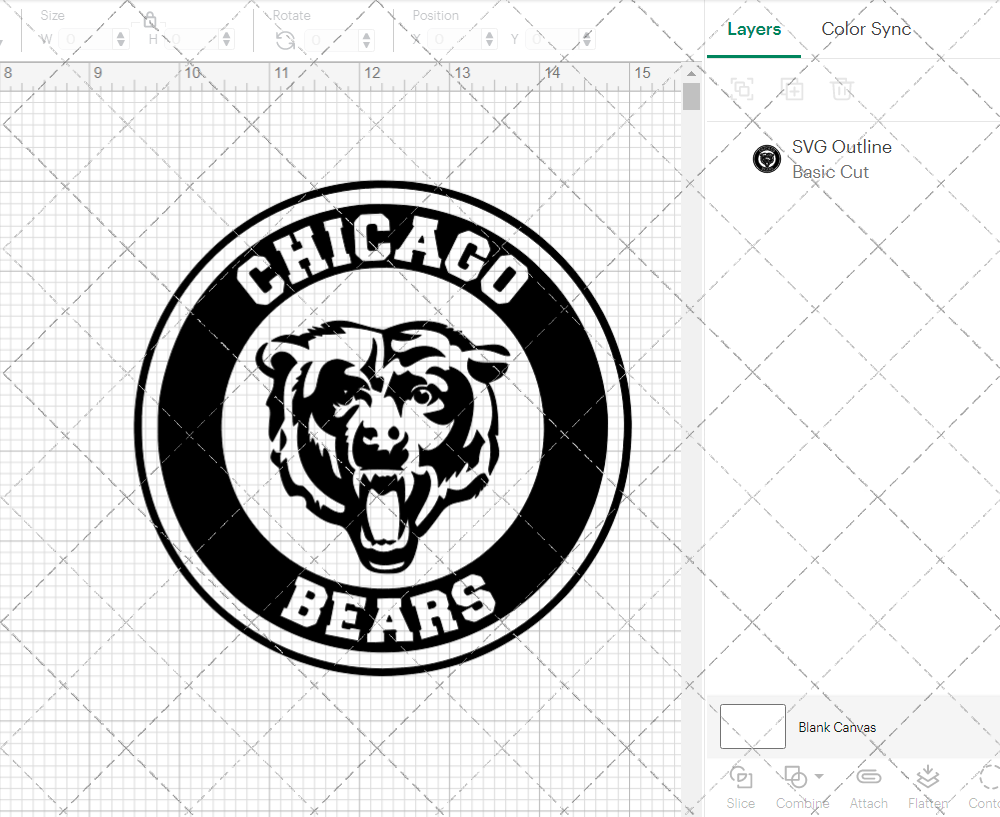Screen dimensions: 1000x817
Task: Toggle the size aspect ratio lock
Action: click(x=149, y=20)
